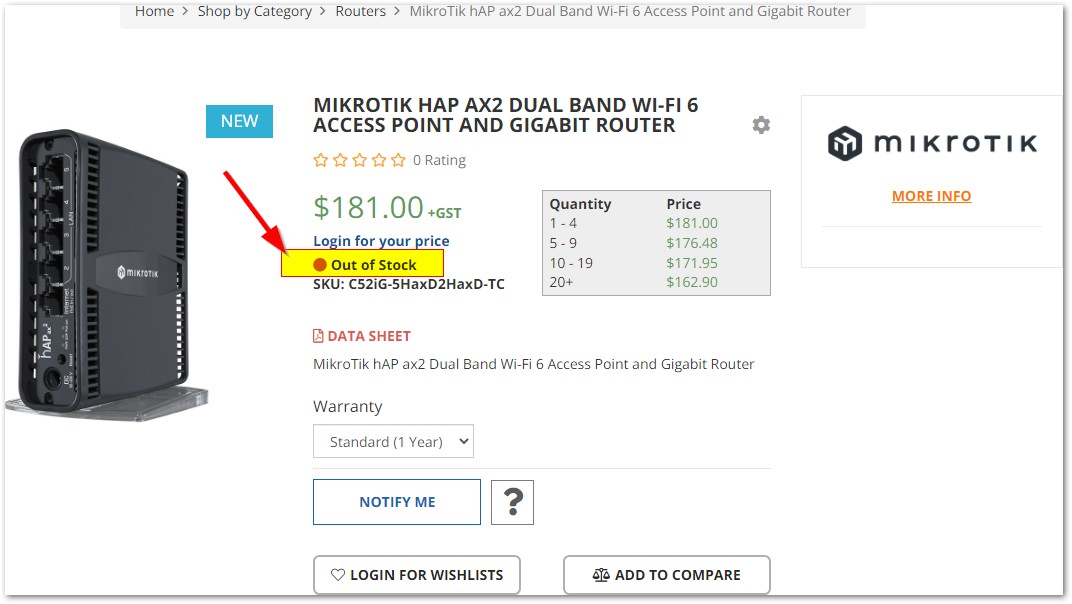This screenshot has width=1072, height=604.
Task: Click the settings gear icon beside title
Action: pyautogui.click(x=761, y=125)
